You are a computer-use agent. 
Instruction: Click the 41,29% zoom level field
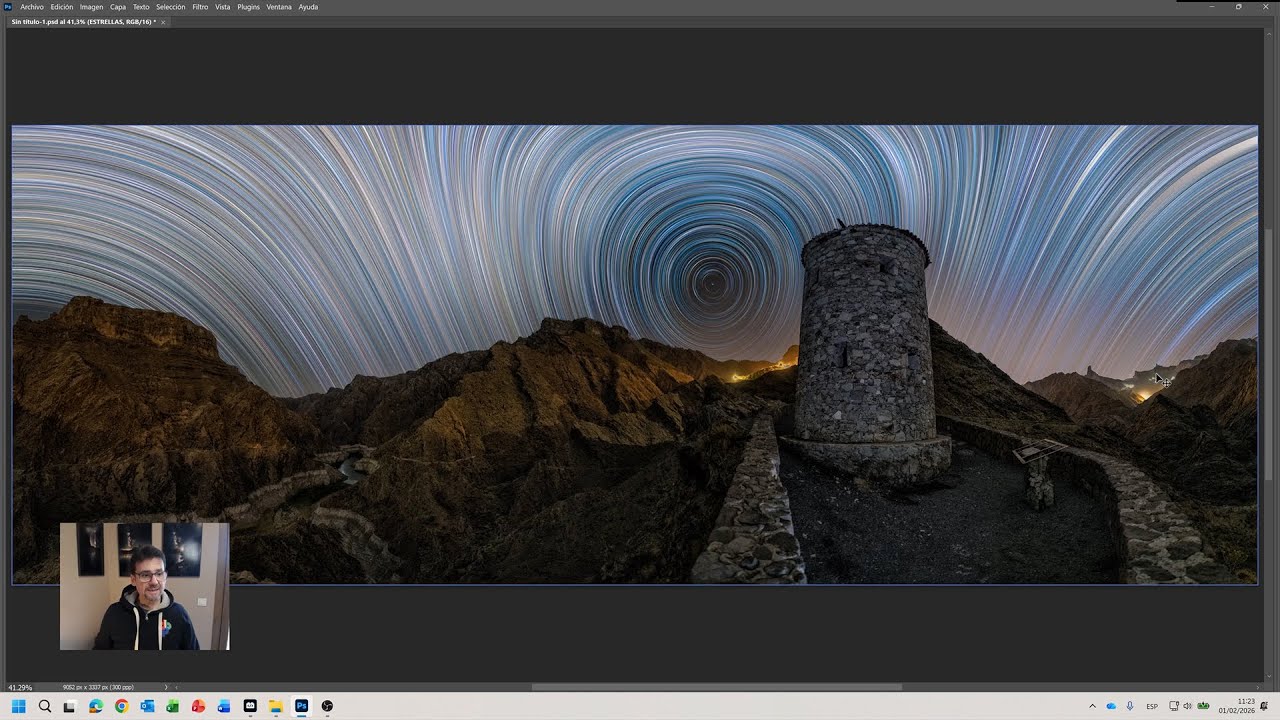[x=20, y=687]
